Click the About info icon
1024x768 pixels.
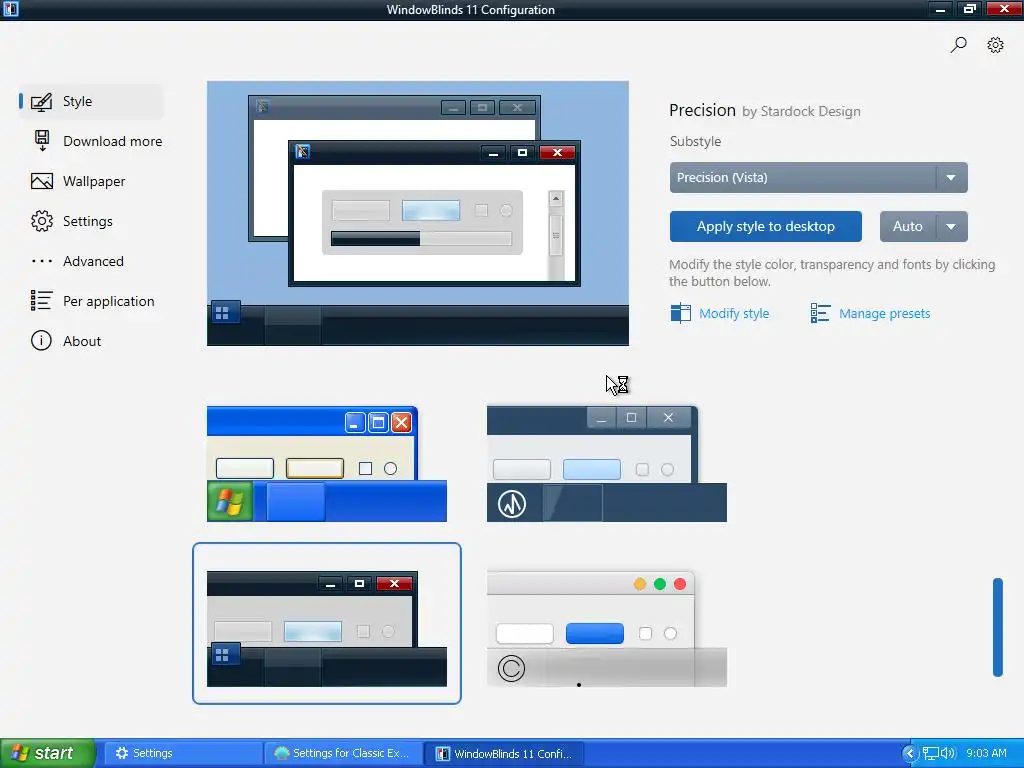[x=41, y=341]
